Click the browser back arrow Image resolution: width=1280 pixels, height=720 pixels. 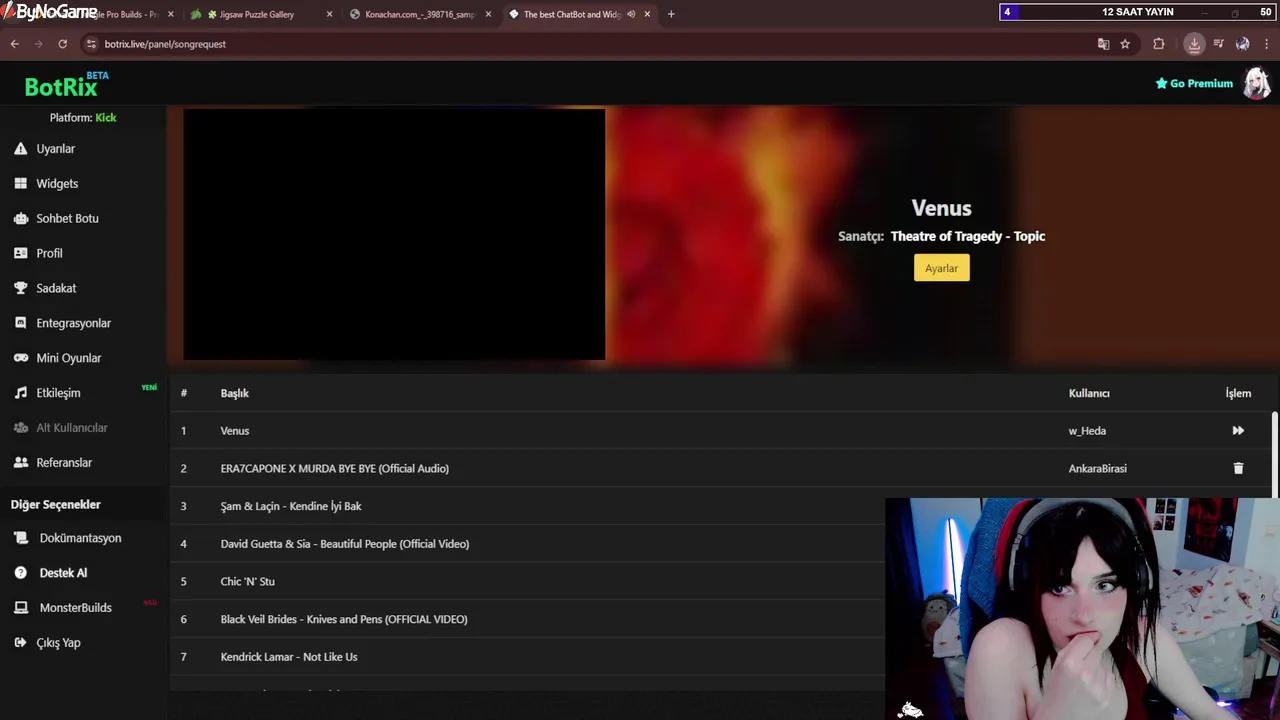14,44
